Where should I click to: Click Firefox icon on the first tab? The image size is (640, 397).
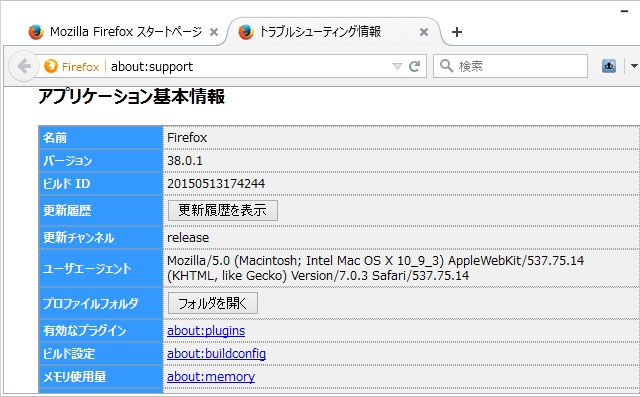coord(36,32)
